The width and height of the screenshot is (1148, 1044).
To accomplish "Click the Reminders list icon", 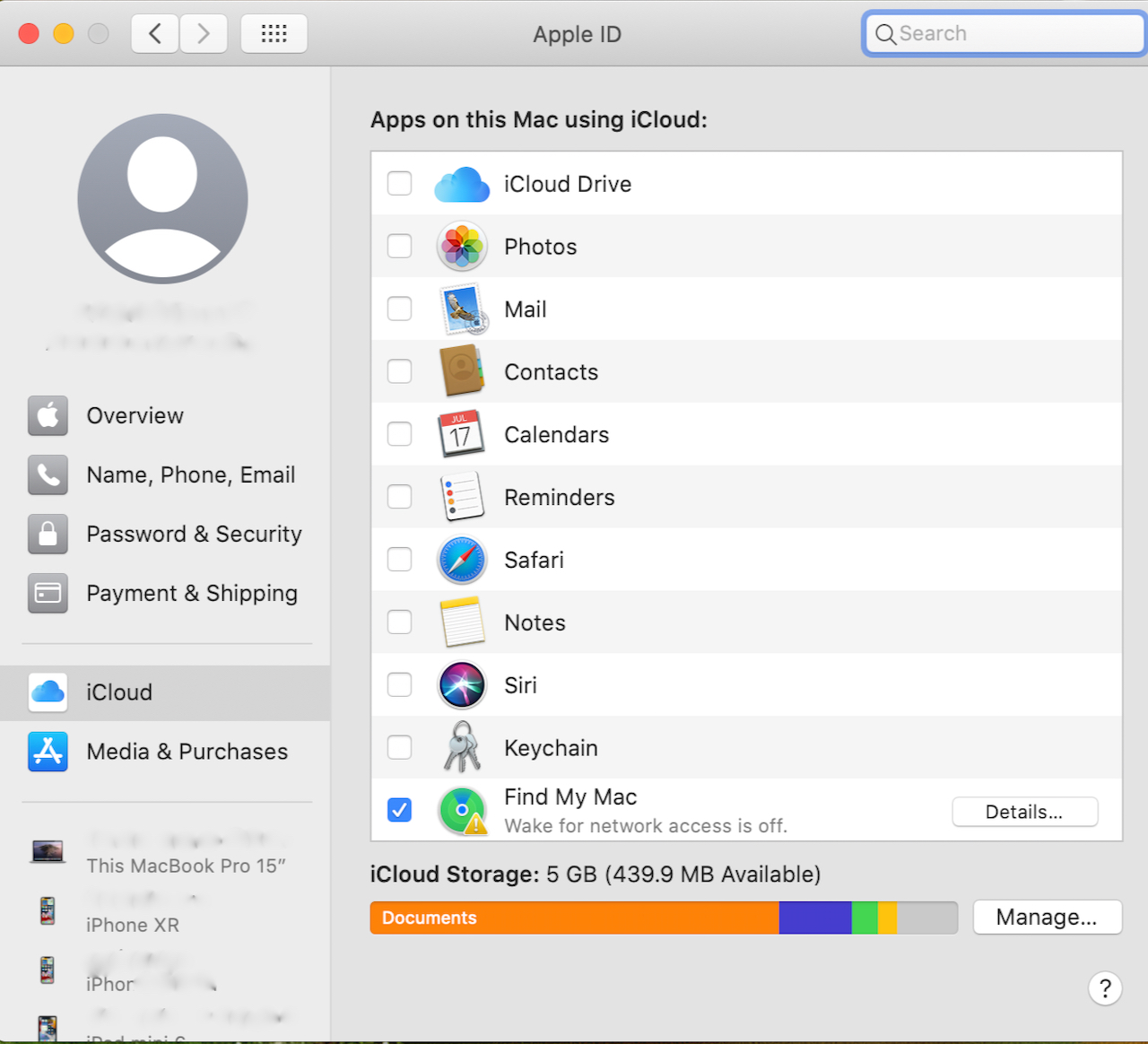I will pos(462,497).
